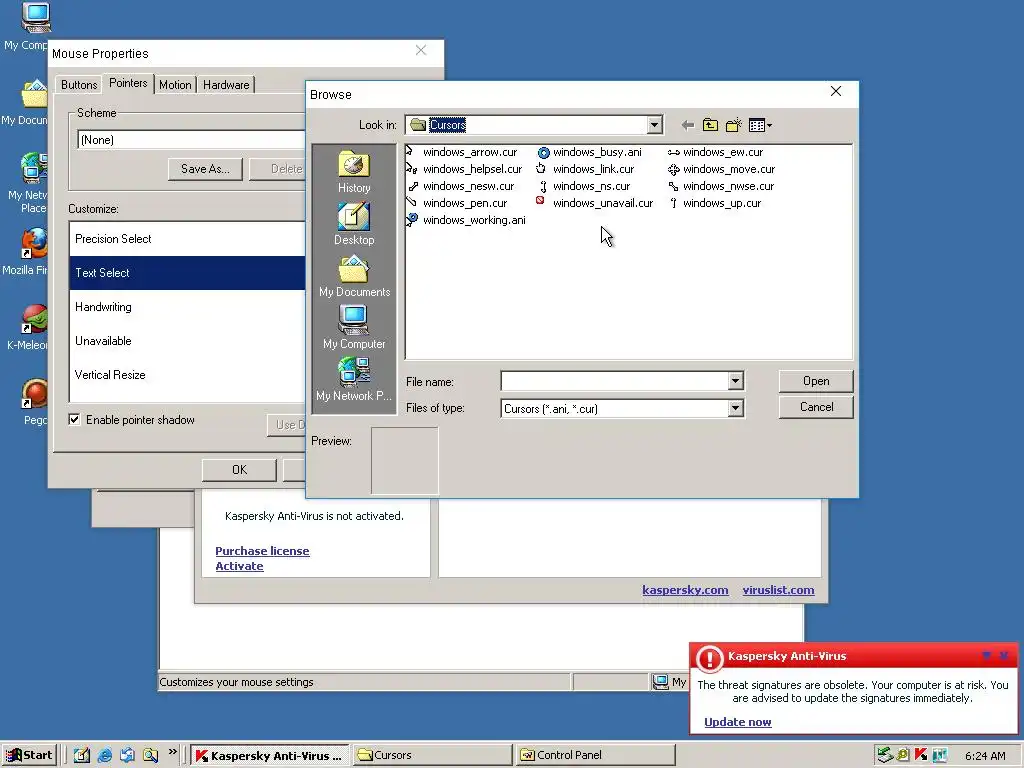Screen dimensions: 1024x768
Task: Go to History in the places bar
Action: (x=354, y=172)
